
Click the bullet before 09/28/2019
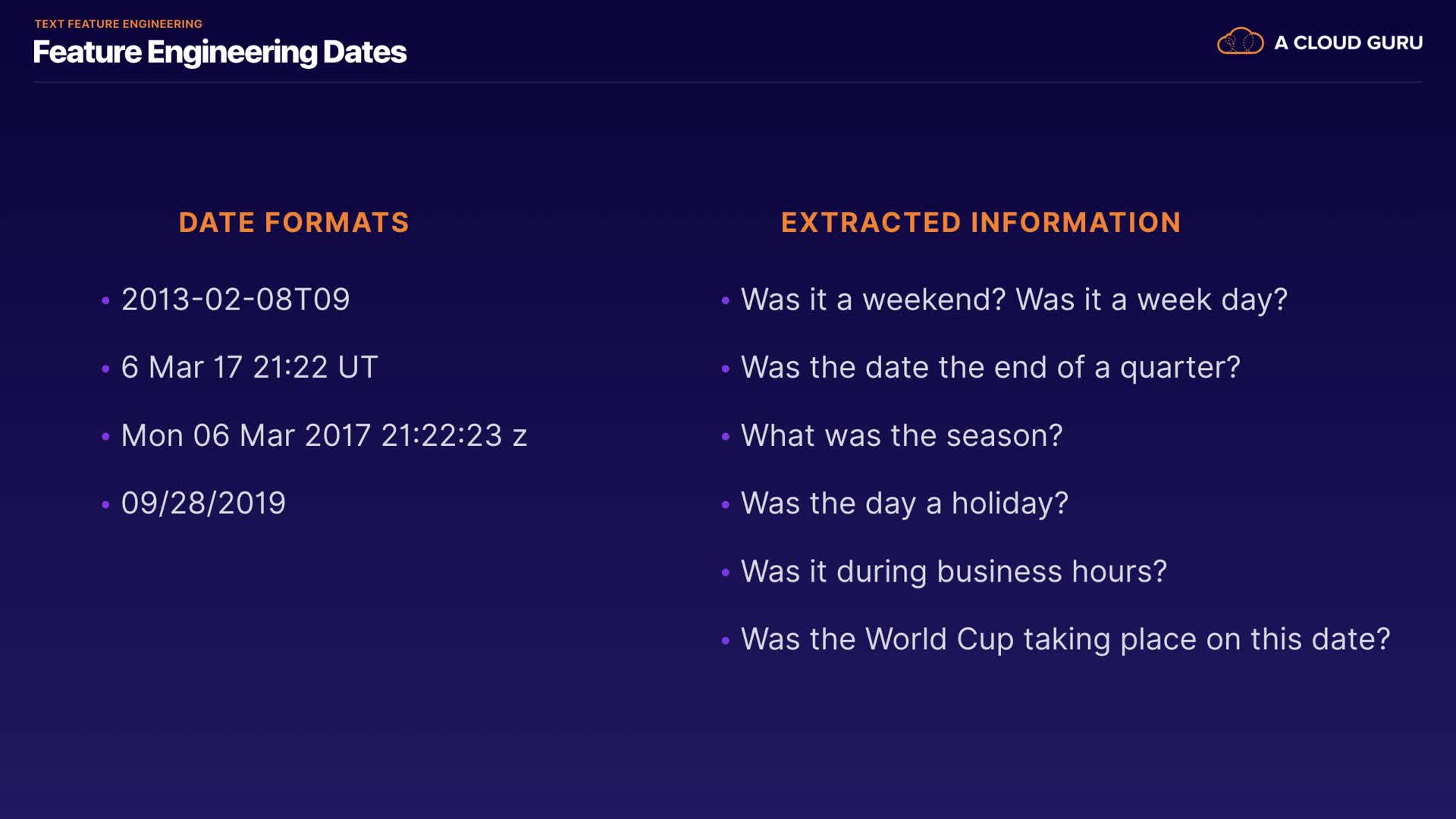pos(105,505)
